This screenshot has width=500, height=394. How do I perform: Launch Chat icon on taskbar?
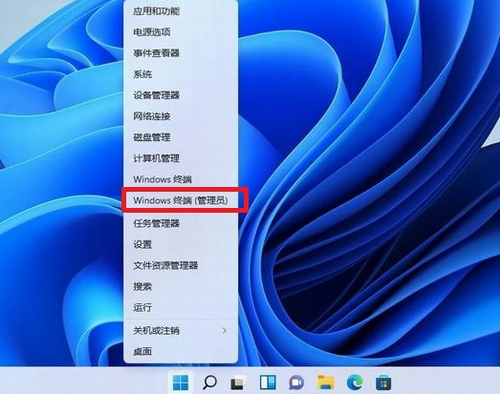(x=296, y=382)
